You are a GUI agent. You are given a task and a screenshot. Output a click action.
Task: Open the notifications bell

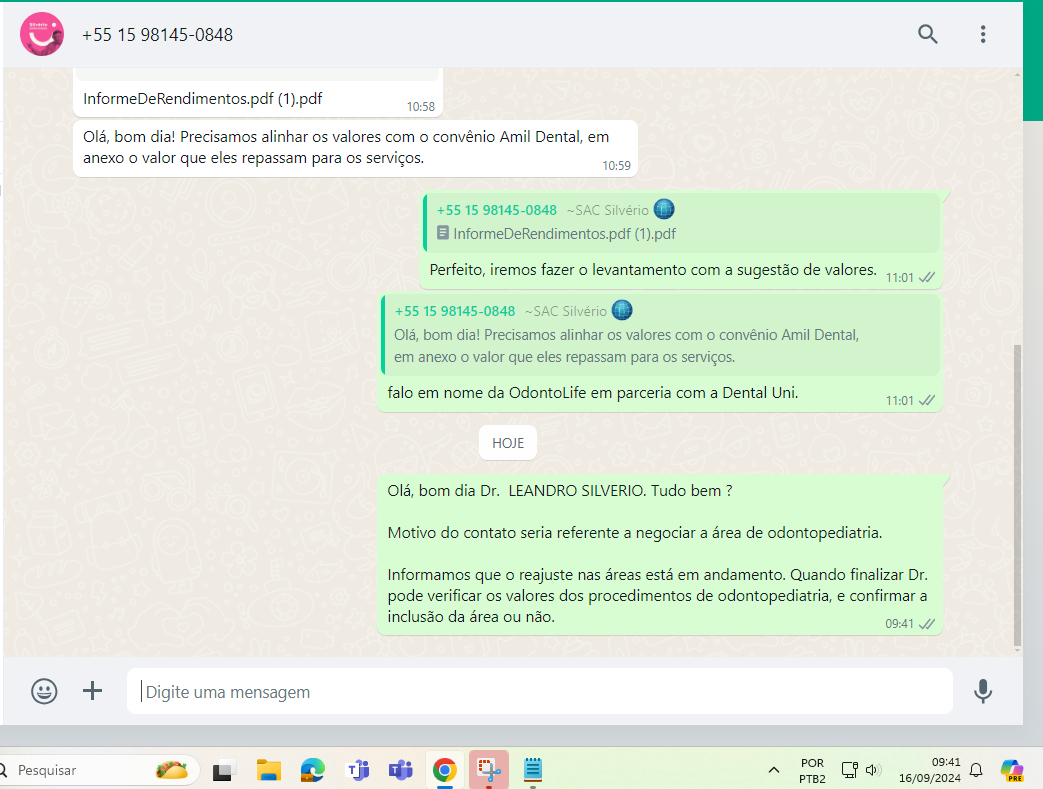click(976, 770)
